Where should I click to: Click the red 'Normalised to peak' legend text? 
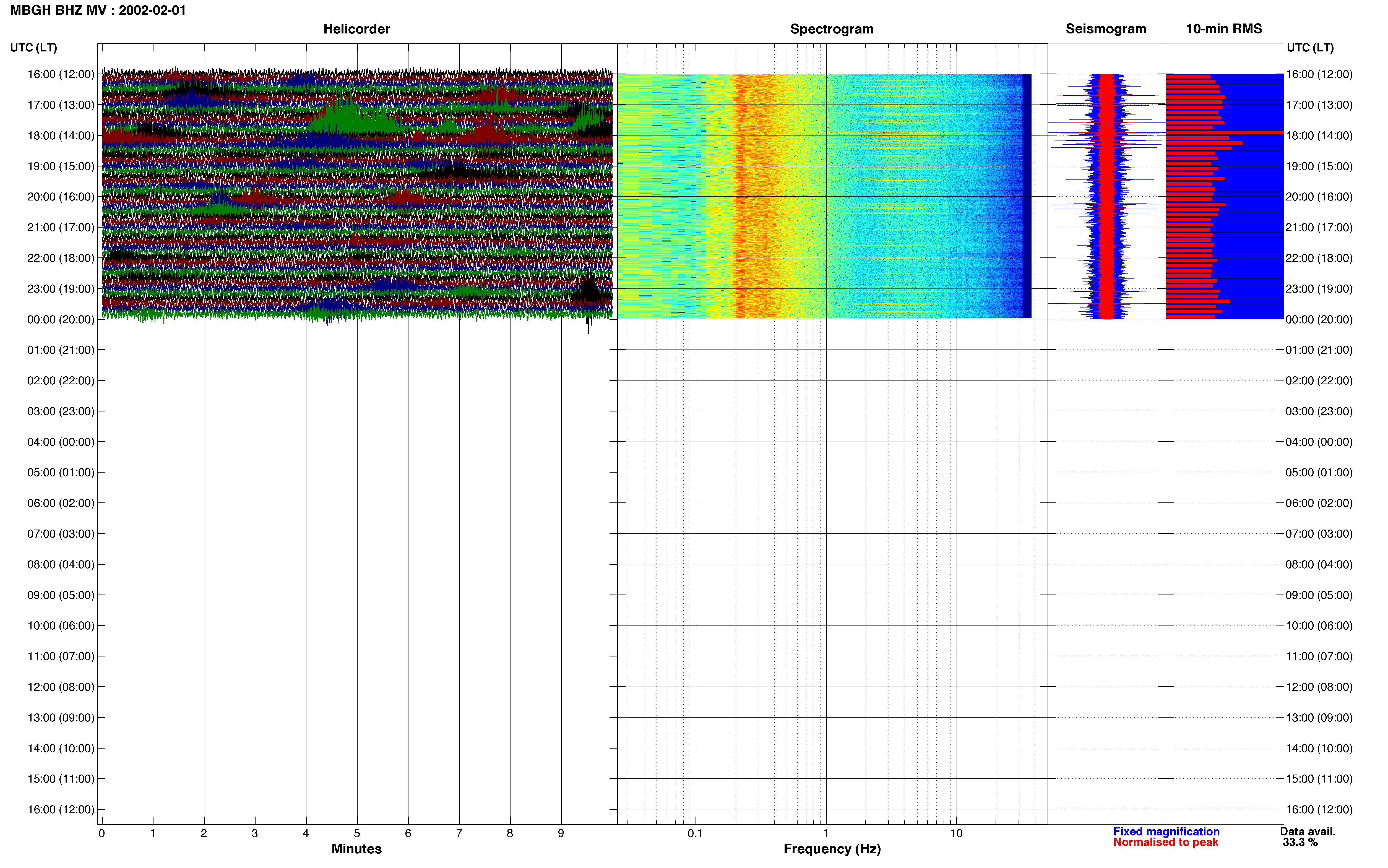[1165, 842]
